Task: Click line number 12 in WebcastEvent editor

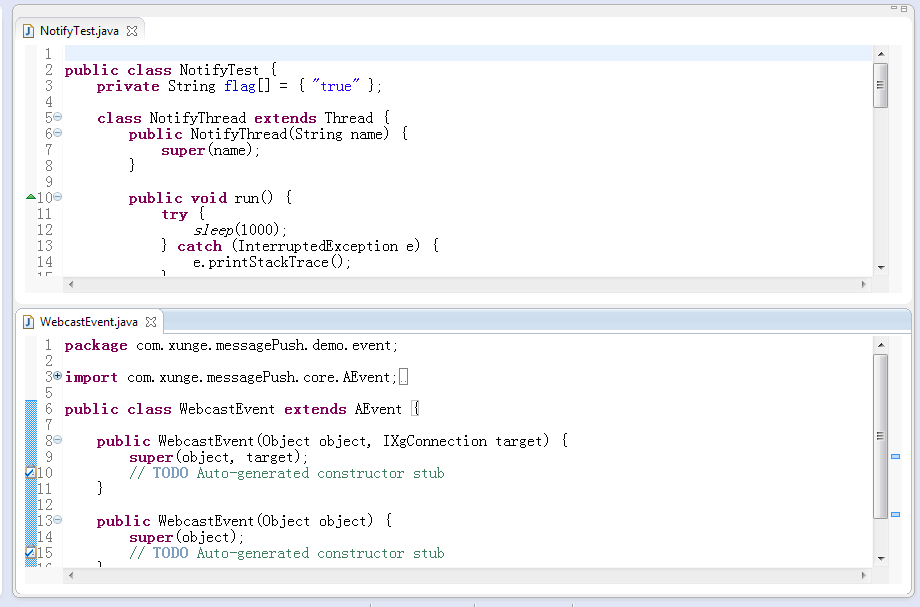Action: 45,505
